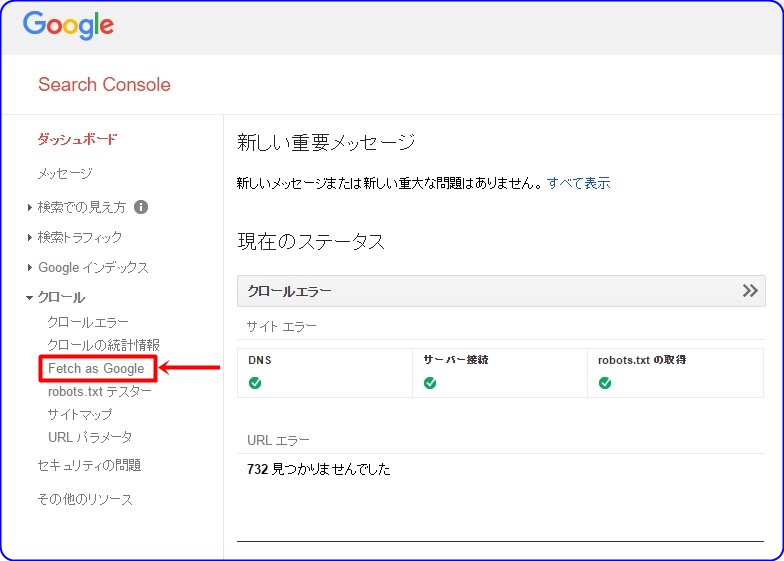Click the 新しい重要メッセージ heading
This screenshot has height=561, width=784.
pos(326,142)
